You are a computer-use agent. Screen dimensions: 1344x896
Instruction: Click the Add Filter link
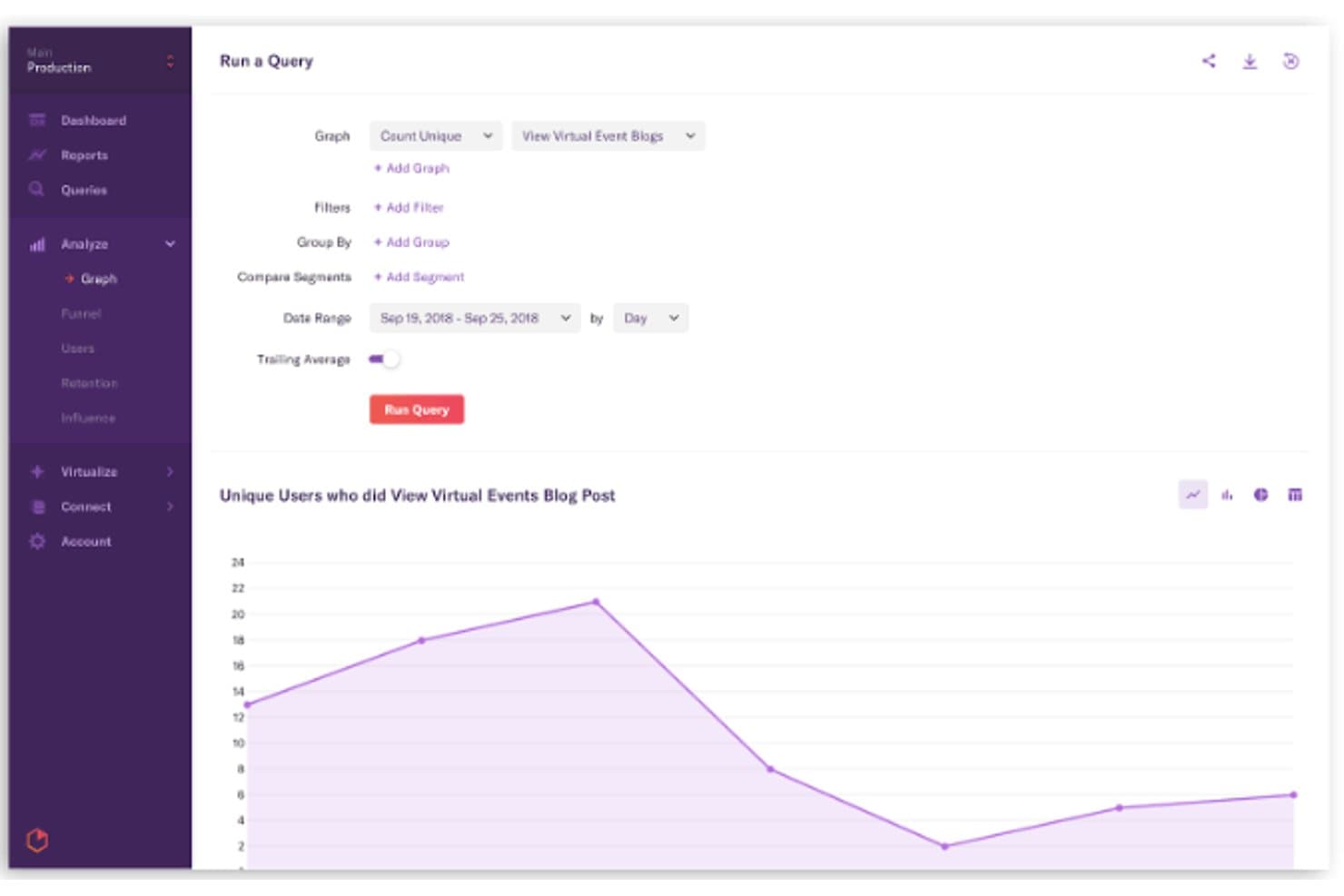409,207
